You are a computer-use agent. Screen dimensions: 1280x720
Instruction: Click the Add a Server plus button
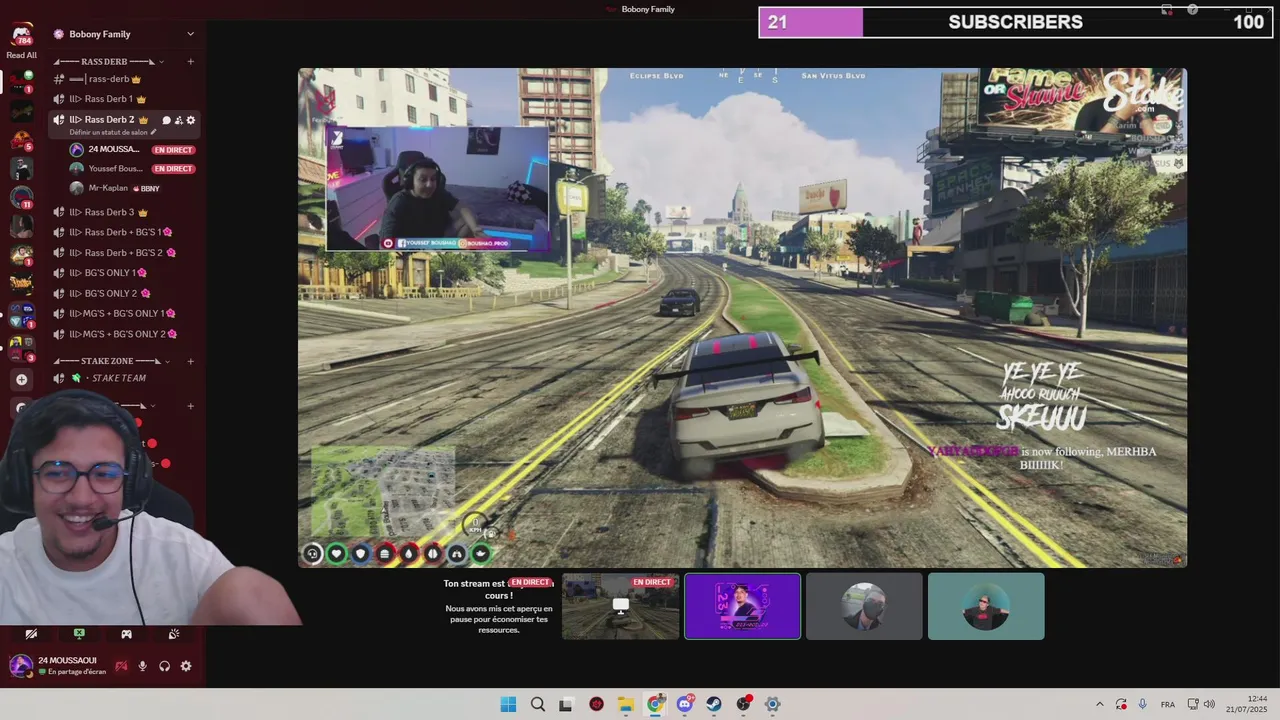pos(21,380)
